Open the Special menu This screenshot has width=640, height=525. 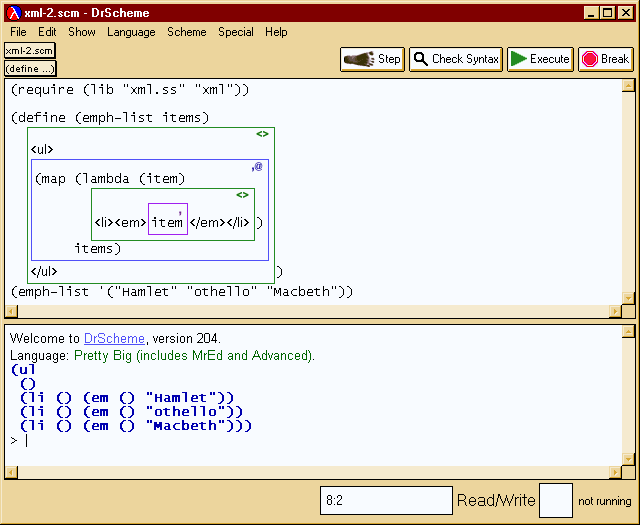point(236,32)
